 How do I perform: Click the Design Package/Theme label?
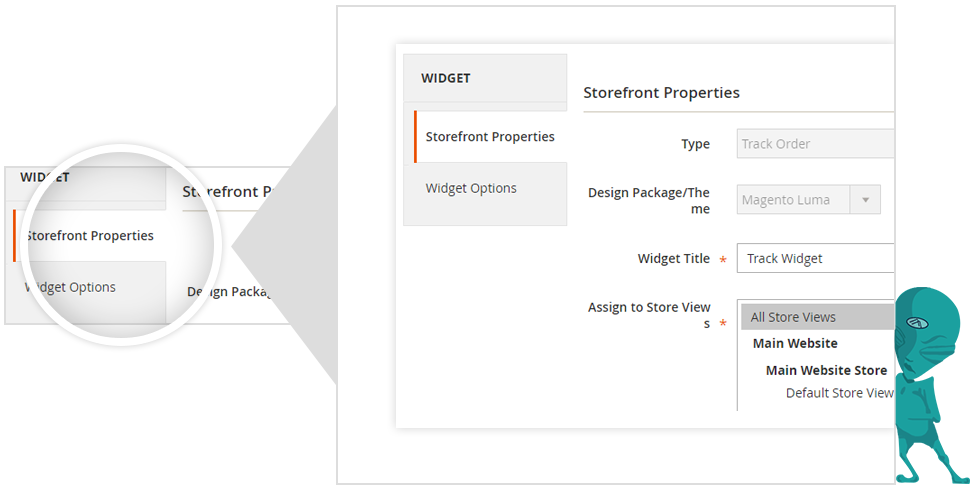point(648,200)
